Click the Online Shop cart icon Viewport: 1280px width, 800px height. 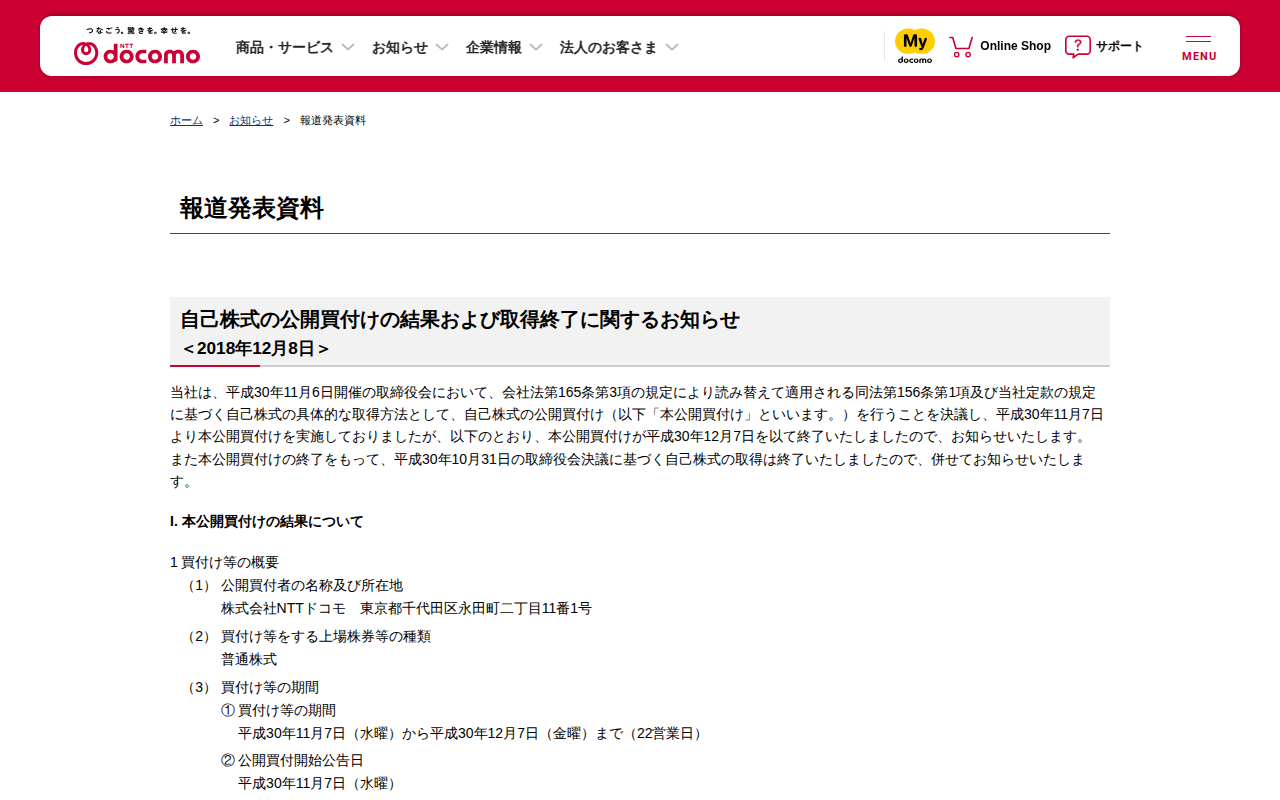click(x=961, y=46)
